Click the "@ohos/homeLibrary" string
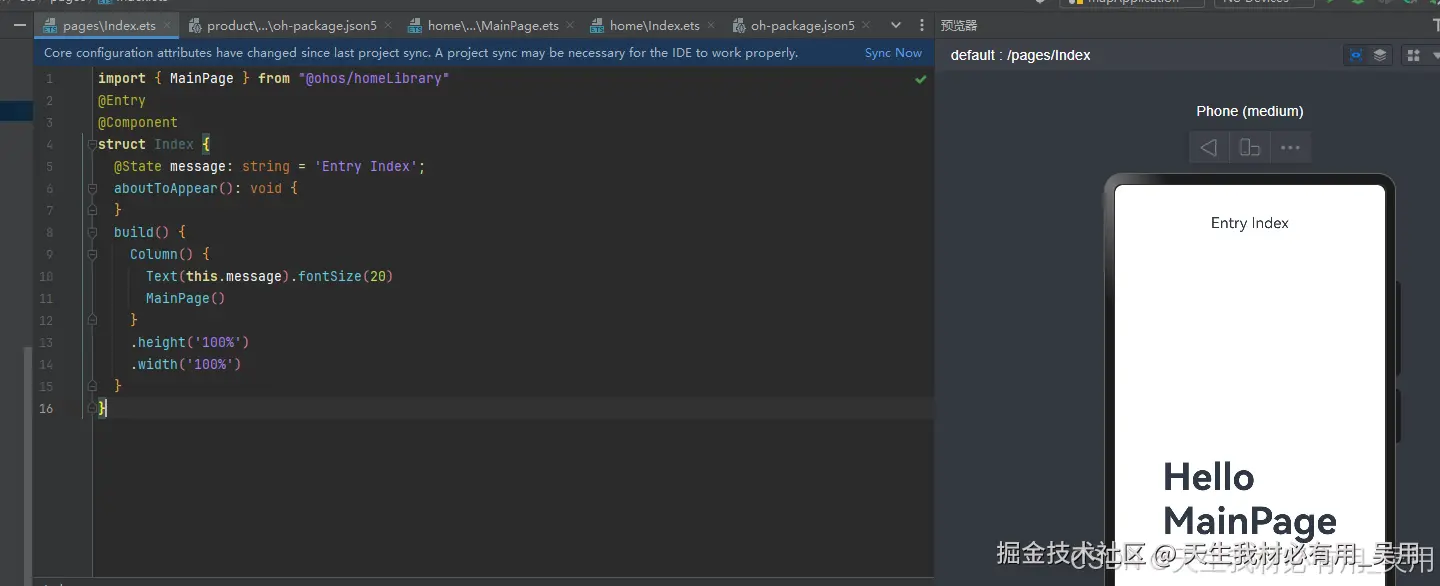Image resolution: width=1440 pixels, height=586 pixels. (374, 79)
